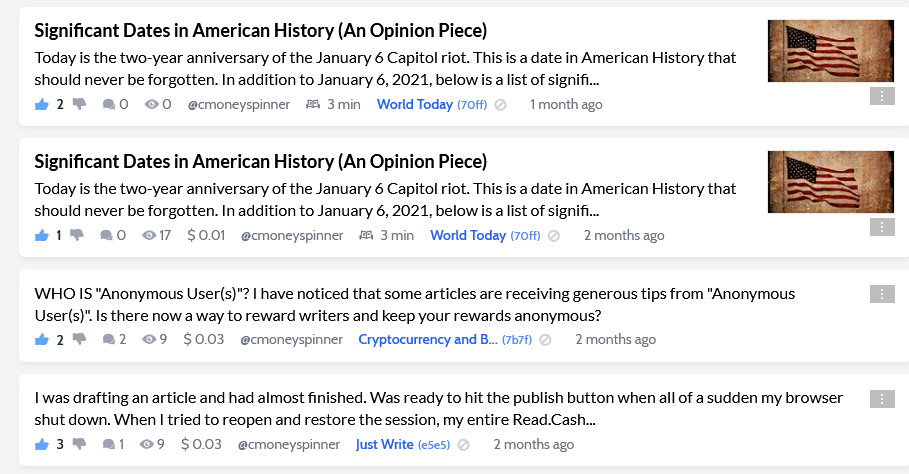Click the comment icon on the browser shut down post
Image resolution: width=909 pixels, height=474 pixels.
tap(108, 444)
